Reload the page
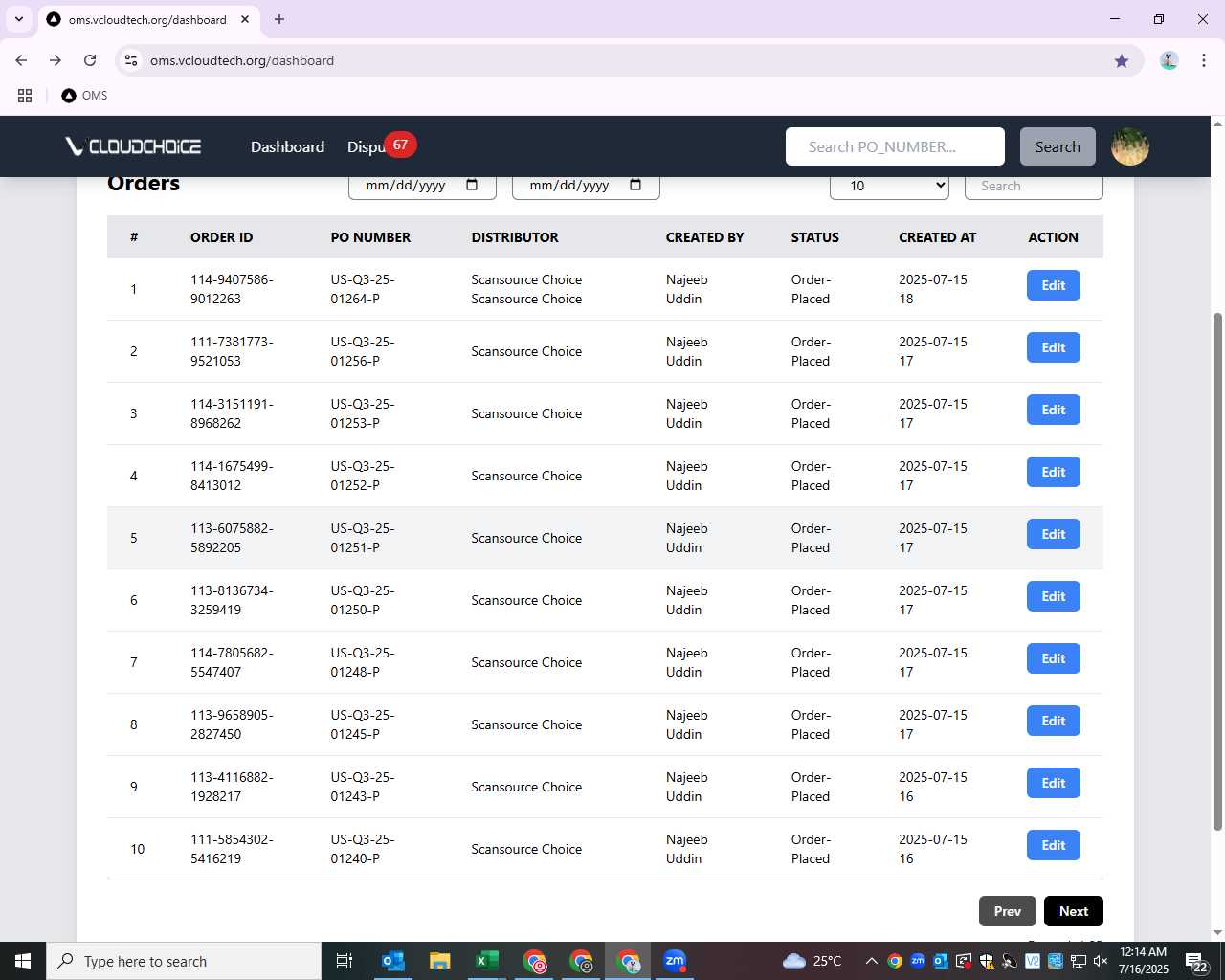The image size is (1225, 980). coord(90,60)
